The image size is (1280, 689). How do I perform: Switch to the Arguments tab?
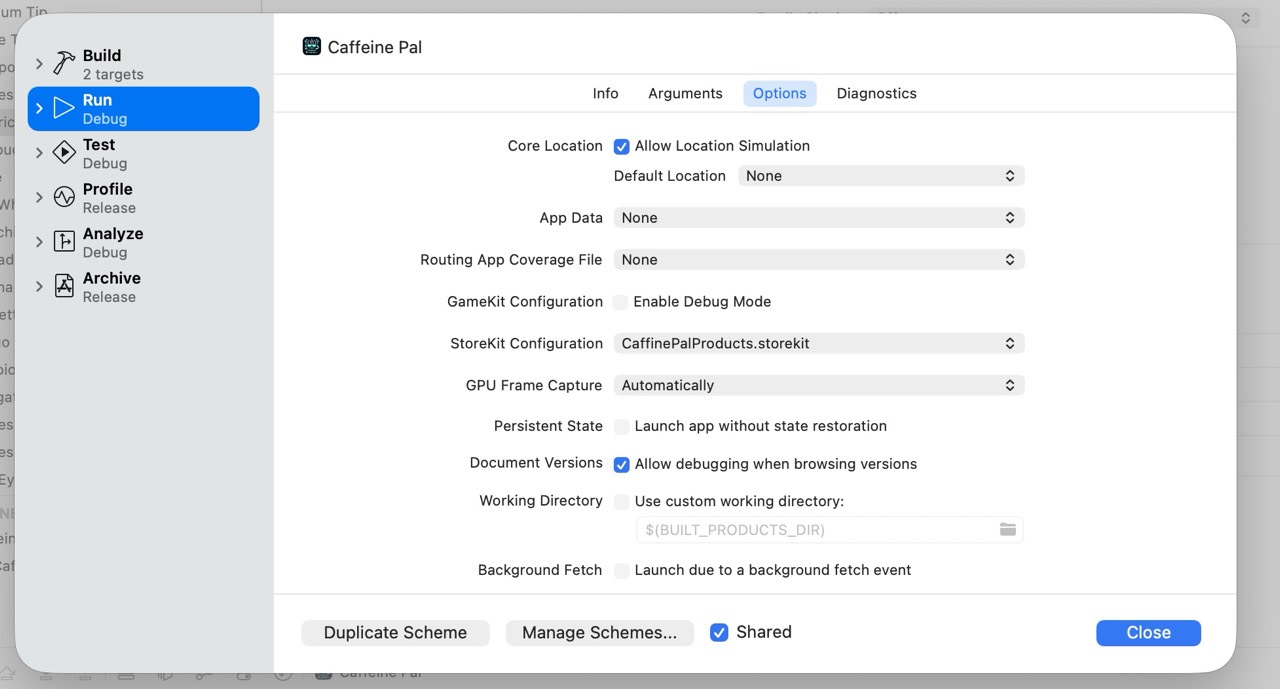pos(685,93)
